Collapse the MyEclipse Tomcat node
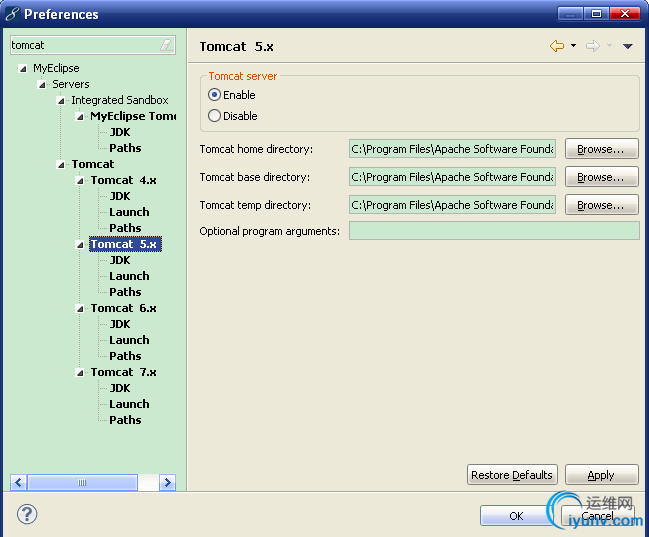The width and height of the screenshot is (649, 537). point(80,117)
